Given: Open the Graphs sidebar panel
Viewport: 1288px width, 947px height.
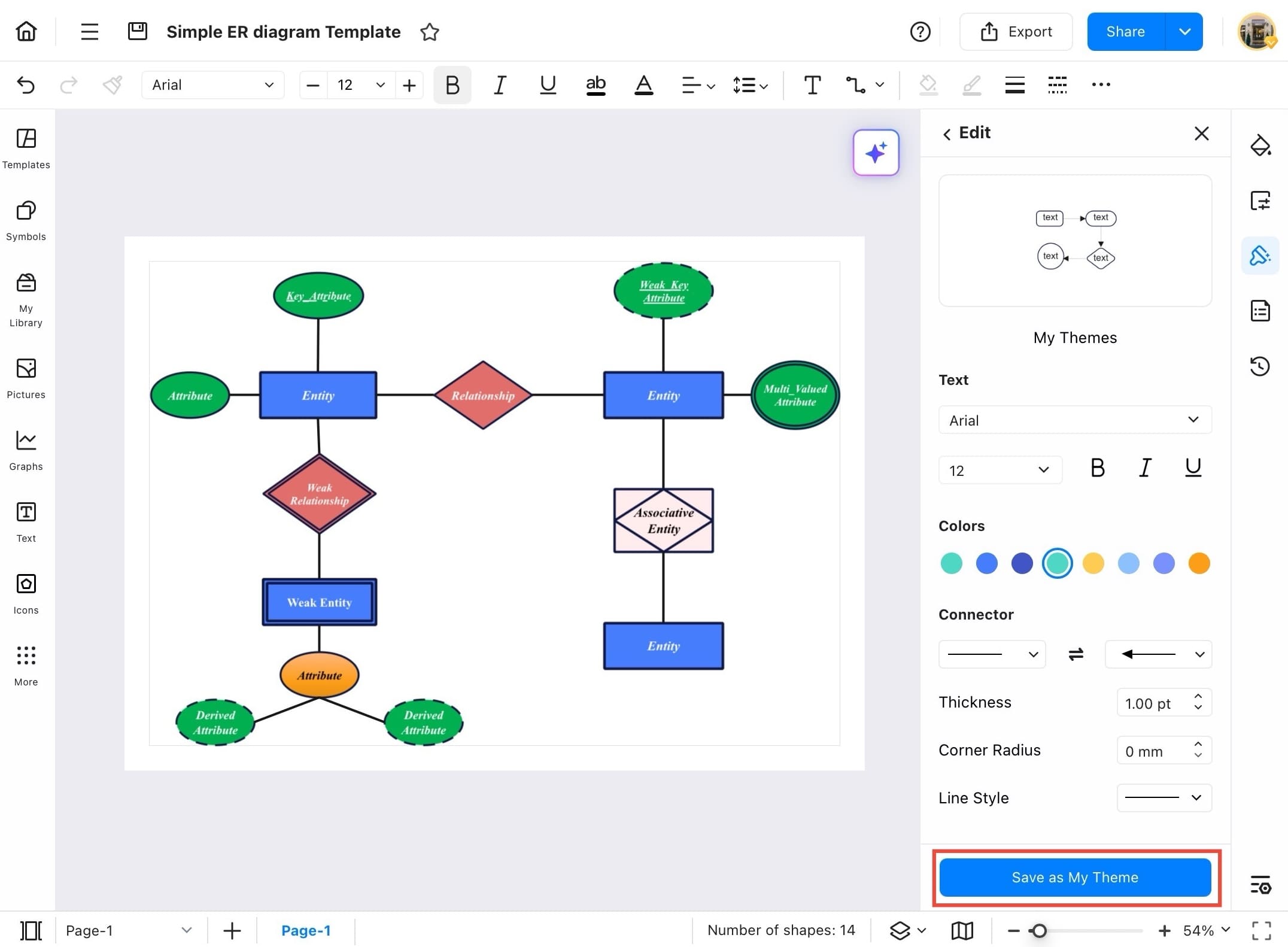Looking at the screenshot, I should pyautogui.click(x=26, y=450).
